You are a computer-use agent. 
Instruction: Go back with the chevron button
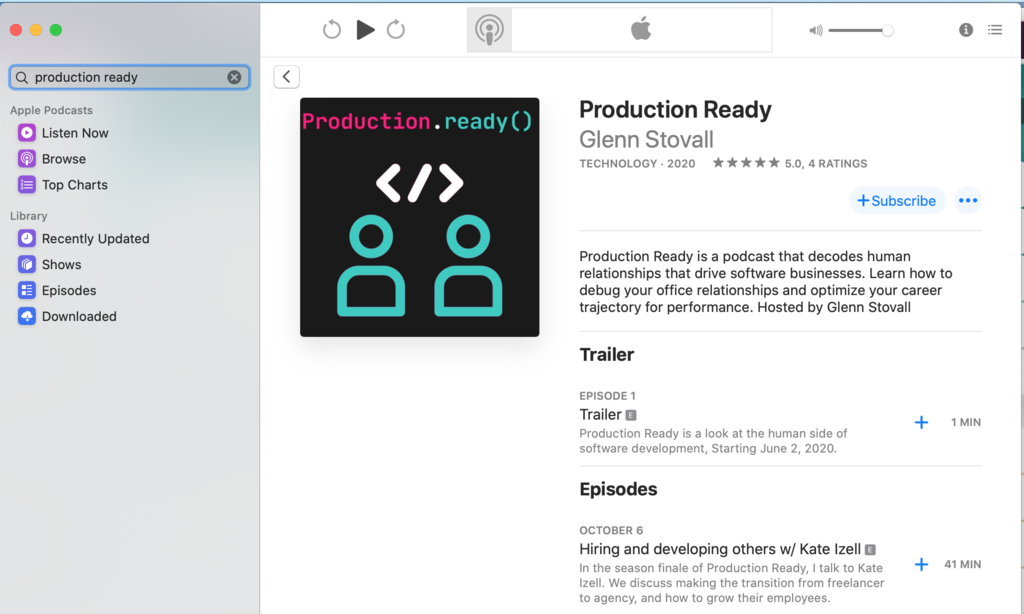[287, 76]
